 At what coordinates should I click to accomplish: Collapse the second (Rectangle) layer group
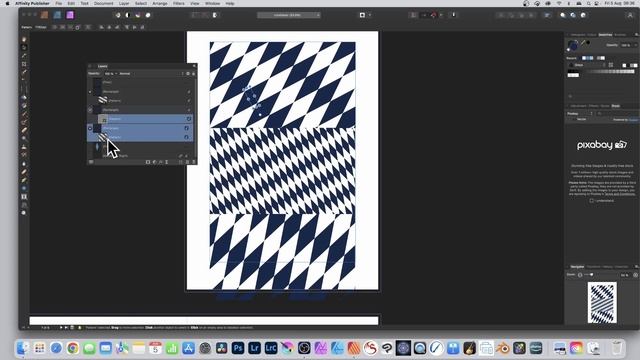point(90,110)
